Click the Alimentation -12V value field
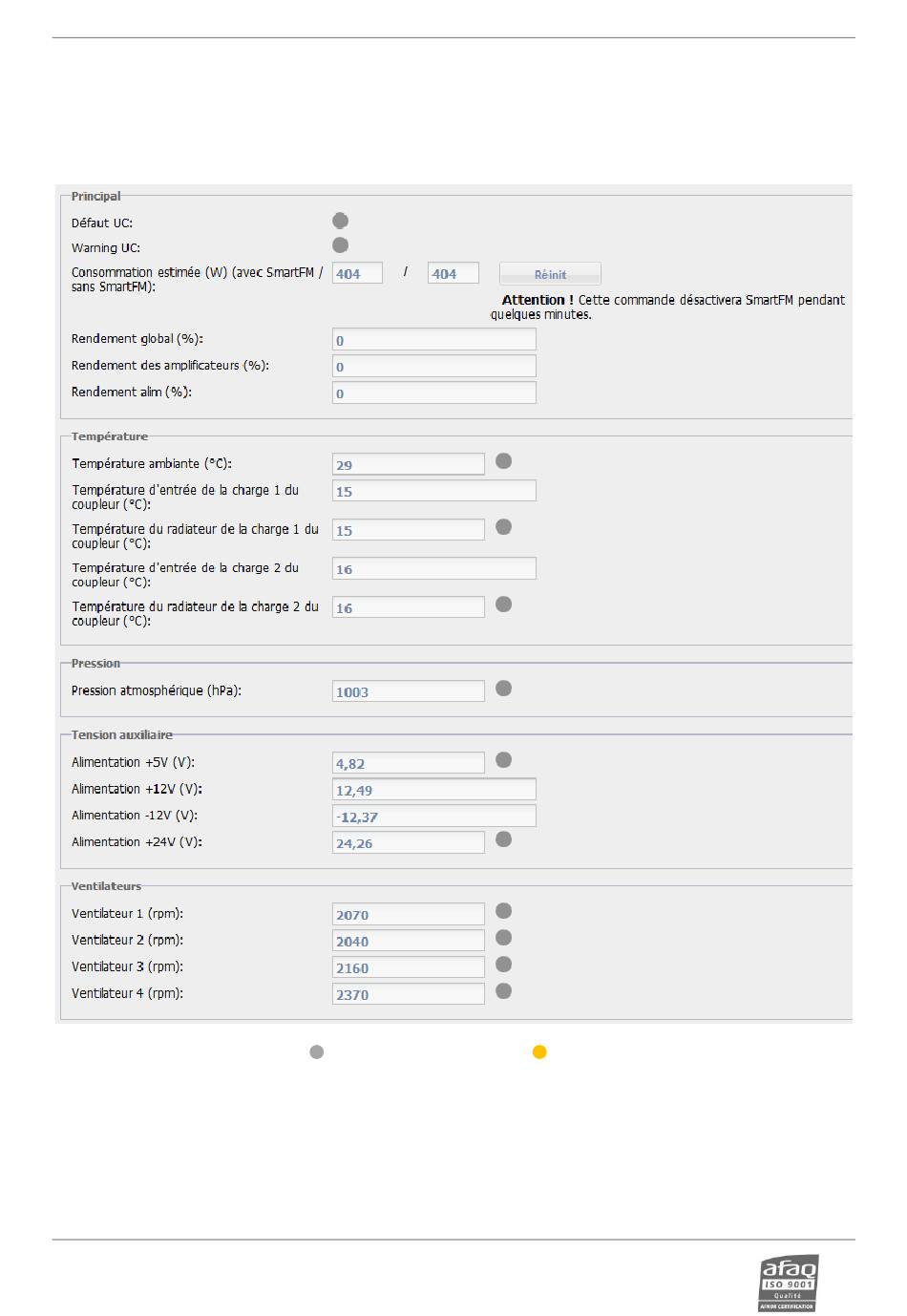 point(434,817)
